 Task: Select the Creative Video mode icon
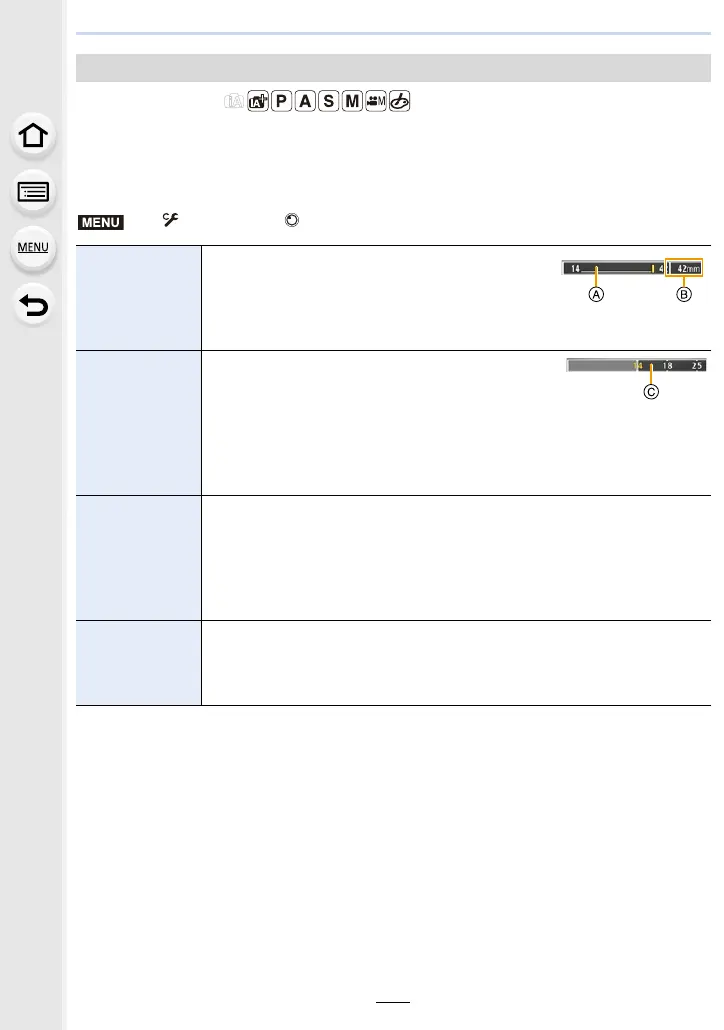tap(376, 101)
